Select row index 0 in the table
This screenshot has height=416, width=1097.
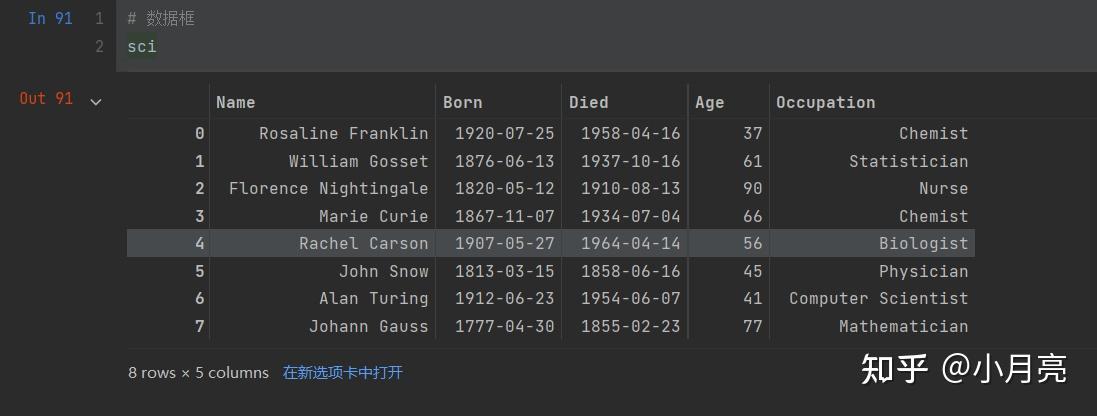point(200,133)
